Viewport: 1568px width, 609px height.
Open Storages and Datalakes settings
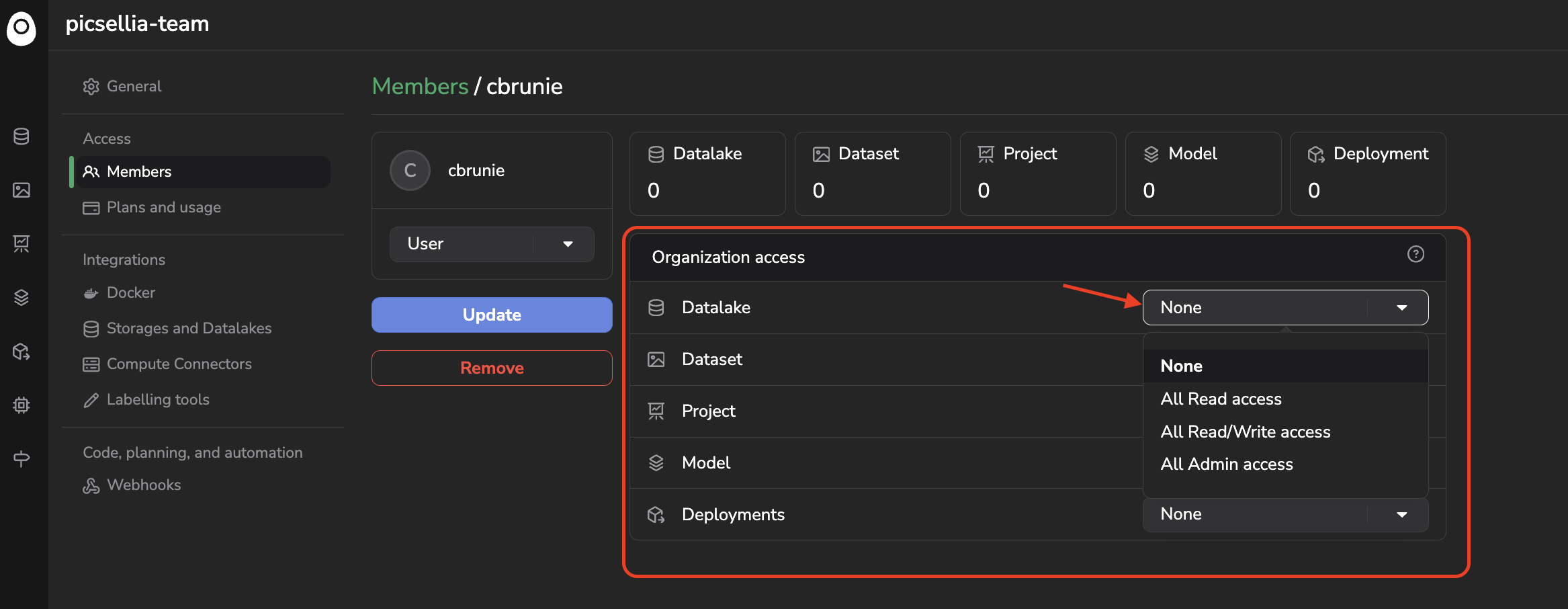[189, 328]
